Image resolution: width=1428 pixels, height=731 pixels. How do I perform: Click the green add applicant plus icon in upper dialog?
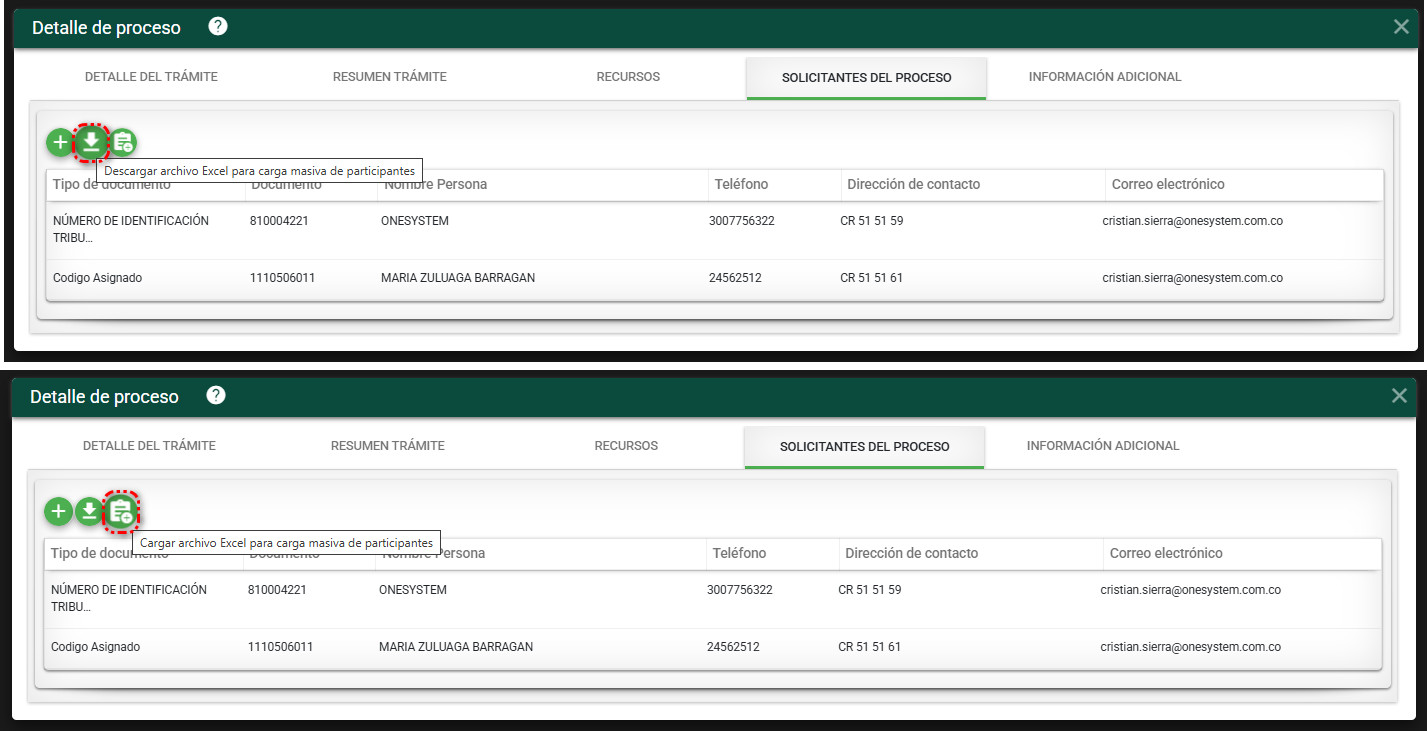pos(60,143)
